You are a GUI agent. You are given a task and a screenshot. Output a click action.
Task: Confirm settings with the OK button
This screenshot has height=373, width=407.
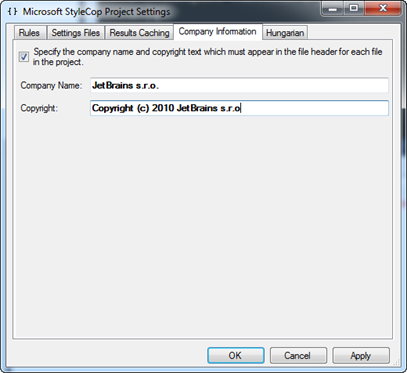[x=236, y=355]
